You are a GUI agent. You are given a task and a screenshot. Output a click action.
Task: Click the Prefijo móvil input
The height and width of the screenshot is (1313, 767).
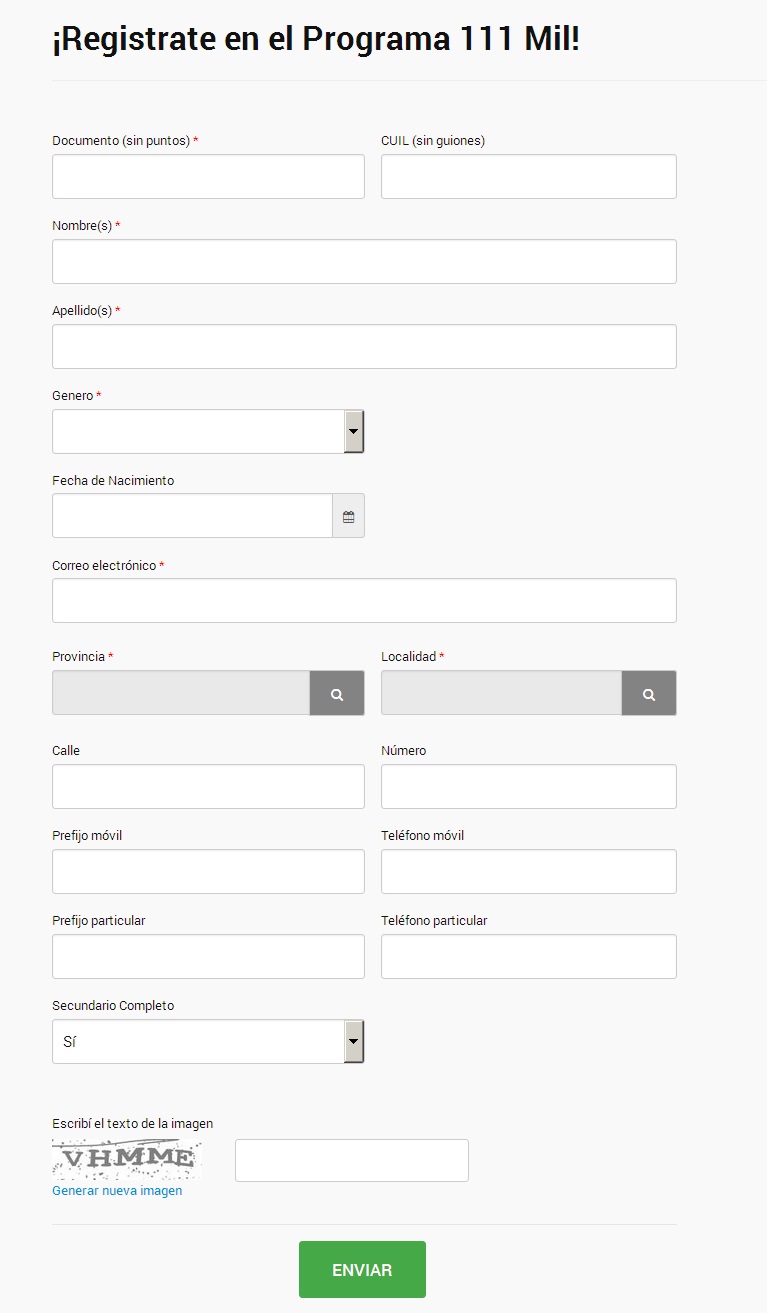pos(208,871)
